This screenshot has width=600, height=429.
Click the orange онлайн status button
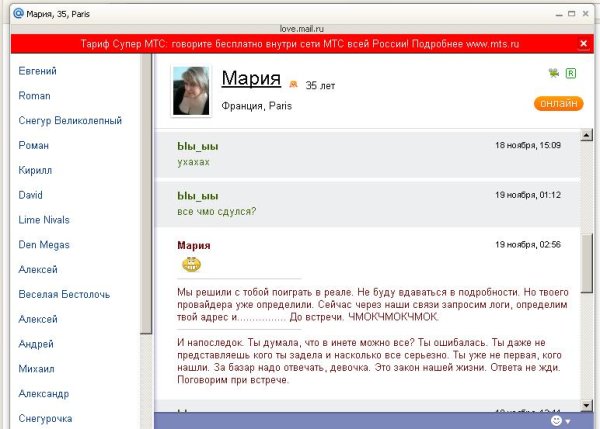tap(558, 104)
